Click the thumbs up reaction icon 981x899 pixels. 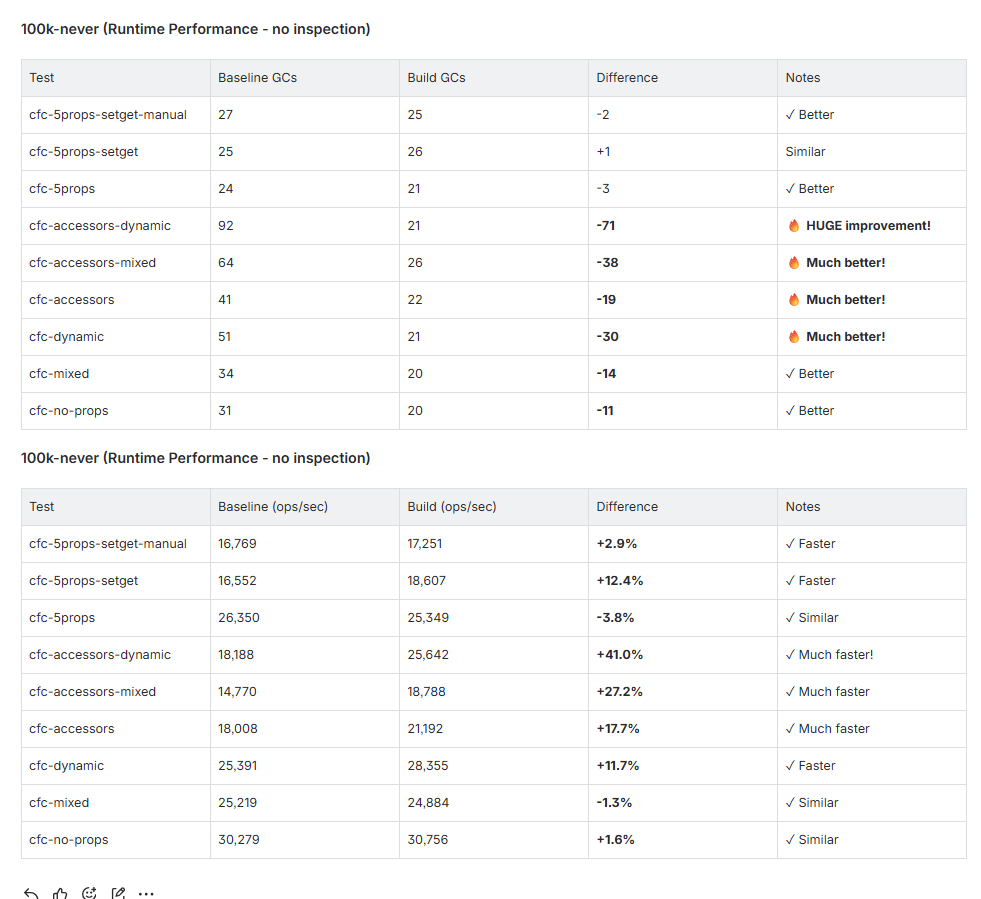click(x=60, y=893)
